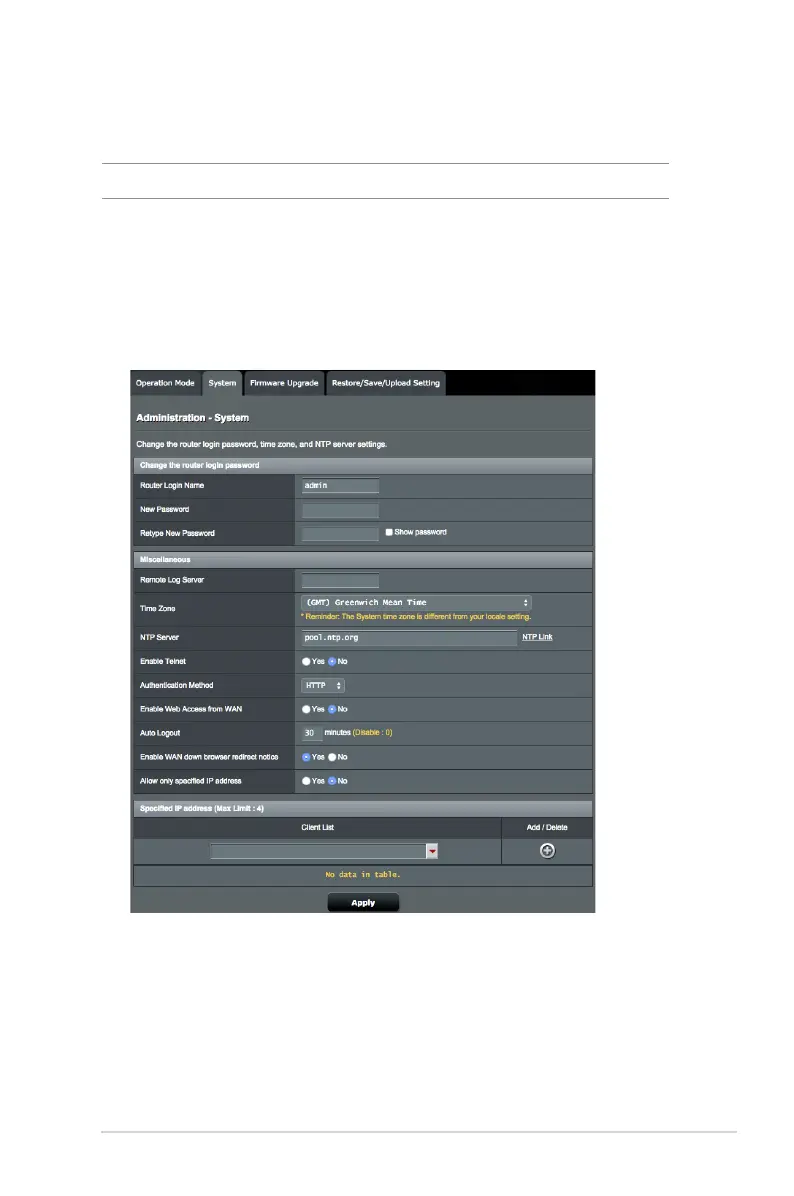Select Yes for Web Access from WAN
794x1196 pixels.
click(x=306, y=709)
